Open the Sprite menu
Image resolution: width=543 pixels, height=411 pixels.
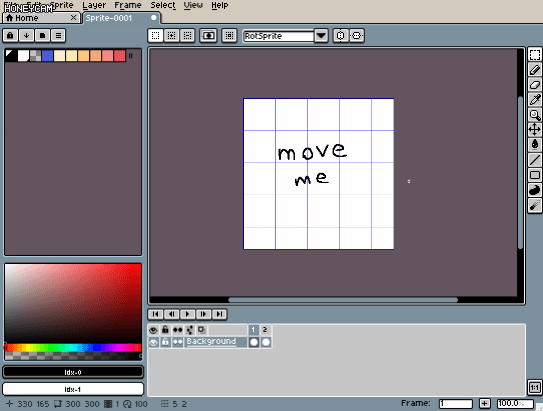[62, 5]
